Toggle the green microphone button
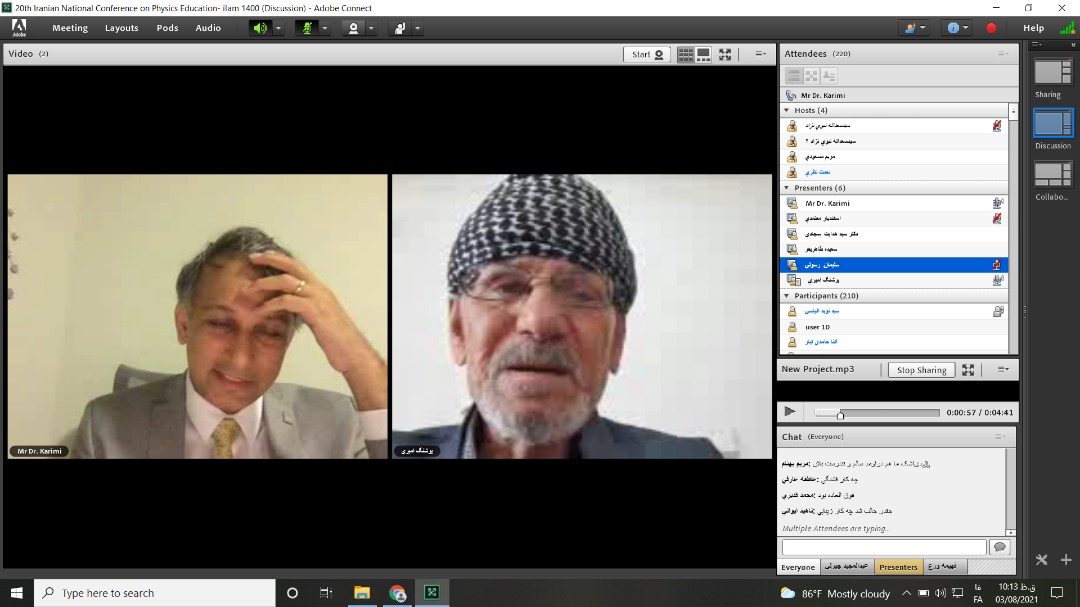 307,28
